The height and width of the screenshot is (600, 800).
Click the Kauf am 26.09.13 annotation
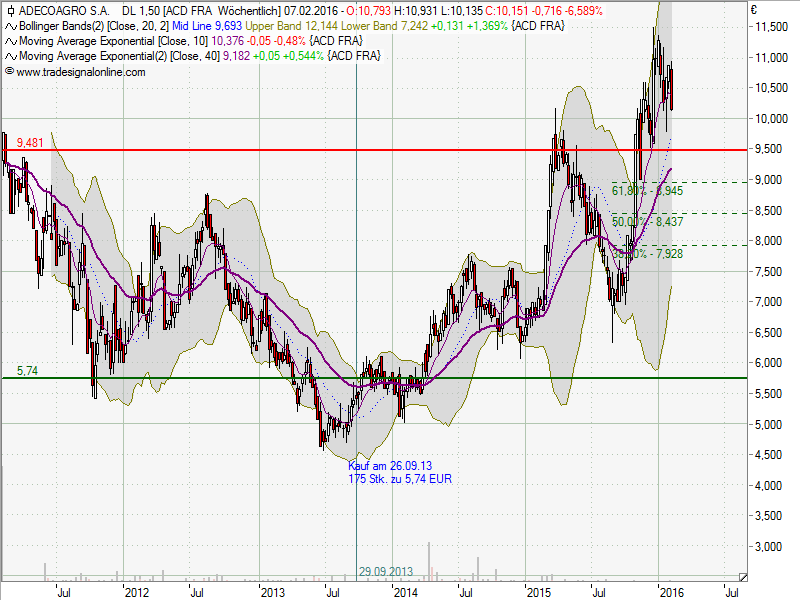tap(390, 466)
